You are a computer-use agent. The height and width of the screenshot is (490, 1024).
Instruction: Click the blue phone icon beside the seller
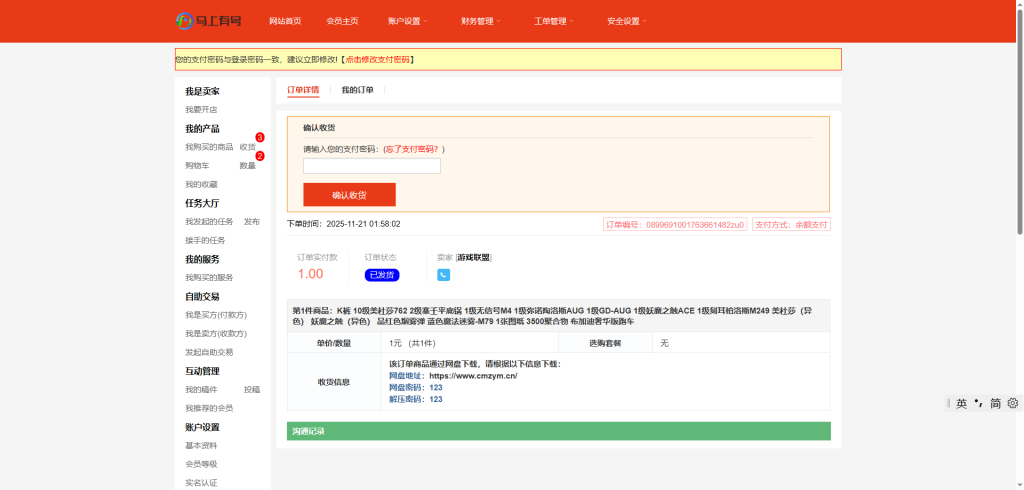click(443, 275)
